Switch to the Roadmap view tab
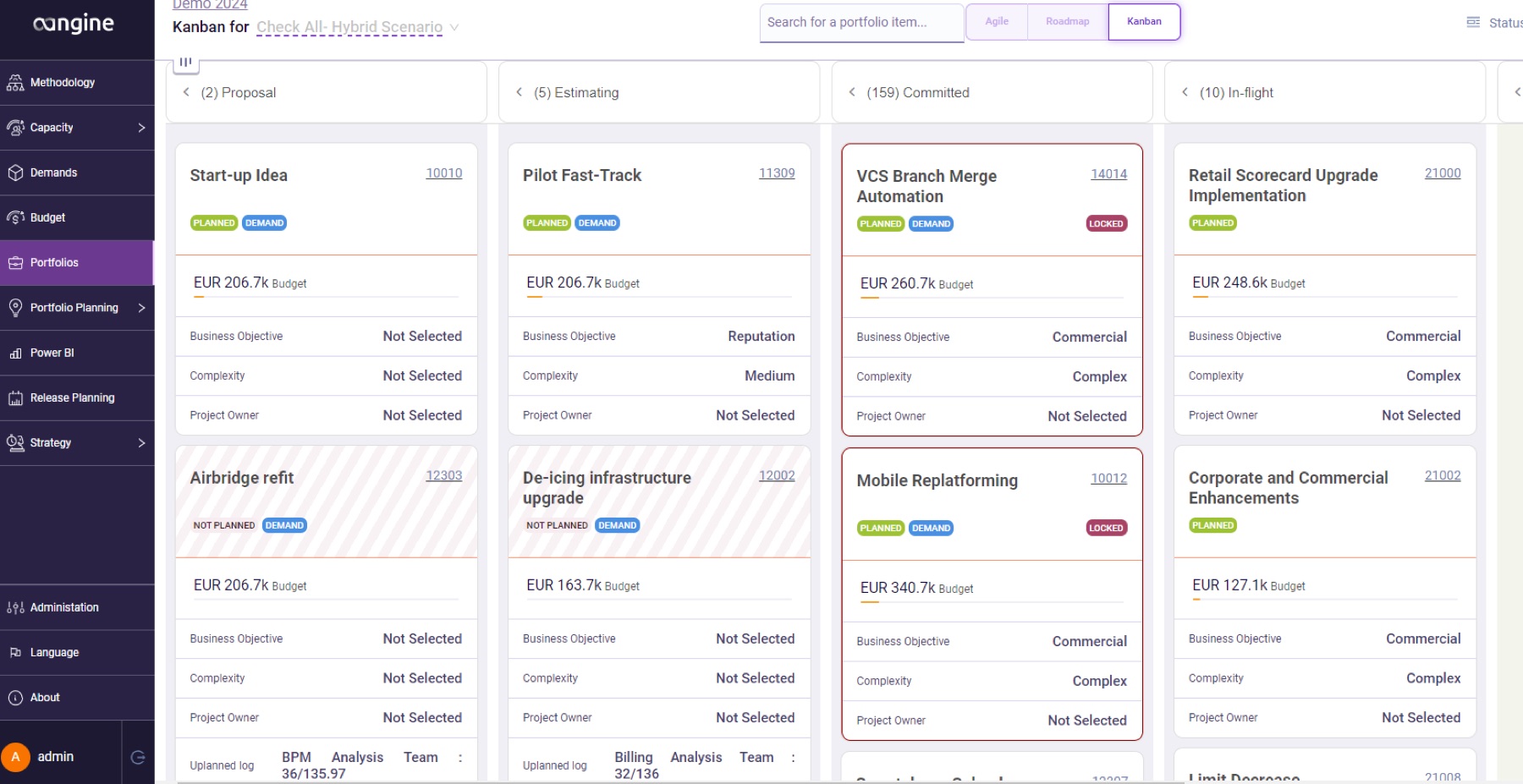This screenshot has width=1523, height=784. (x=1068, y=21)
